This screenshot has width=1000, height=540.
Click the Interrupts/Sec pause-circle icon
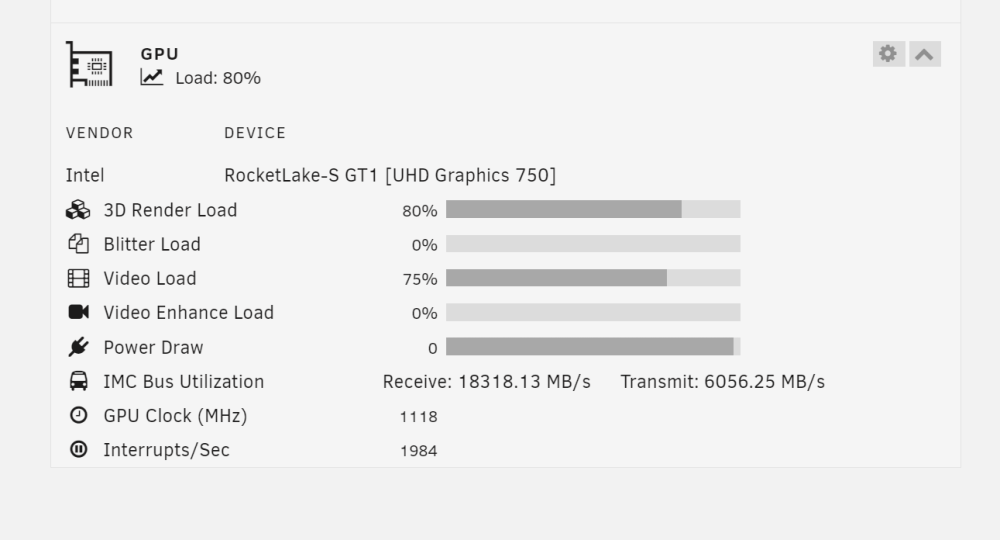pyautogui.click(x=78, y=449)
